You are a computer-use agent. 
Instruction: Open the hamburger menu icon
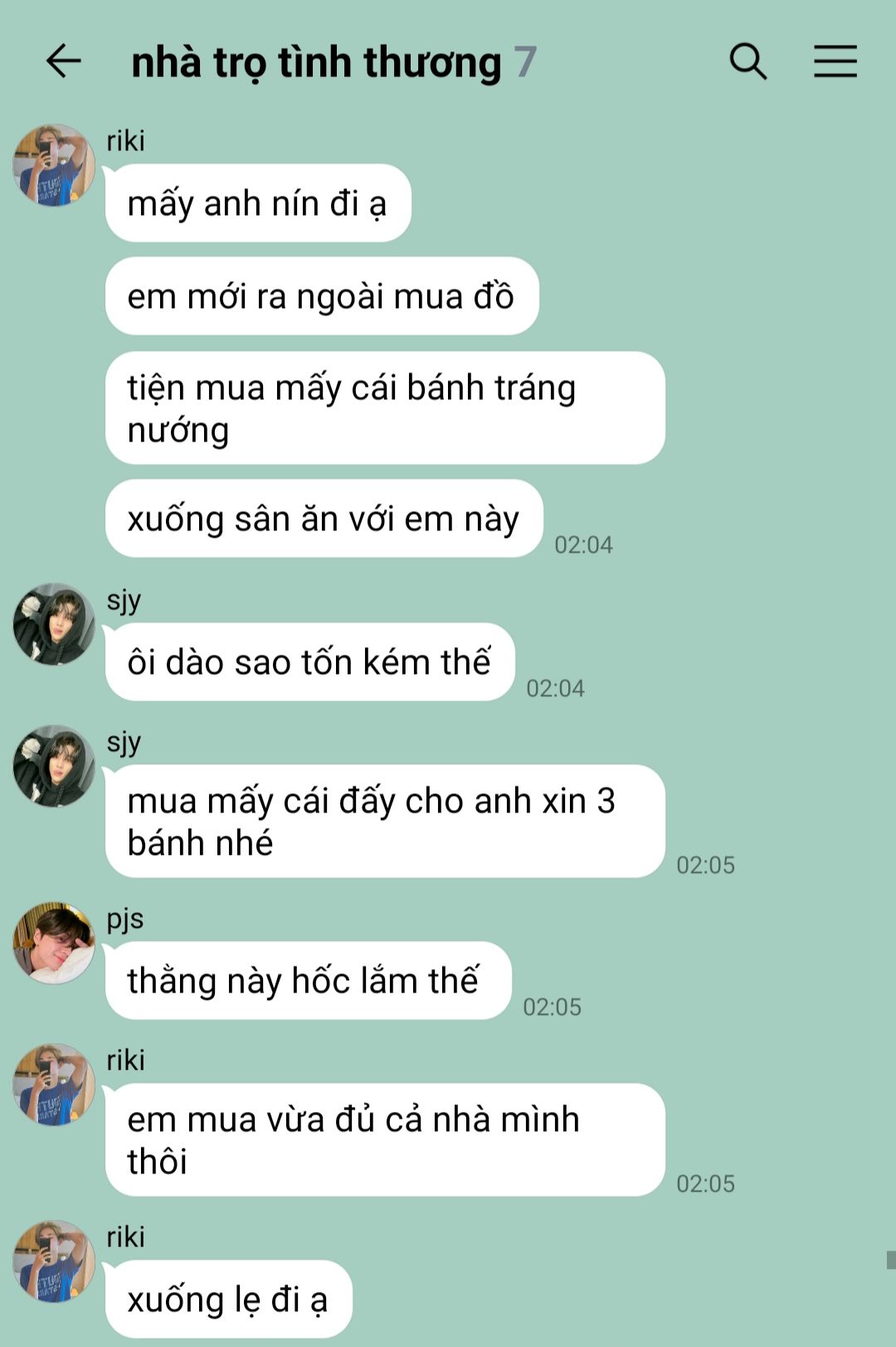(x=835, y=61)
